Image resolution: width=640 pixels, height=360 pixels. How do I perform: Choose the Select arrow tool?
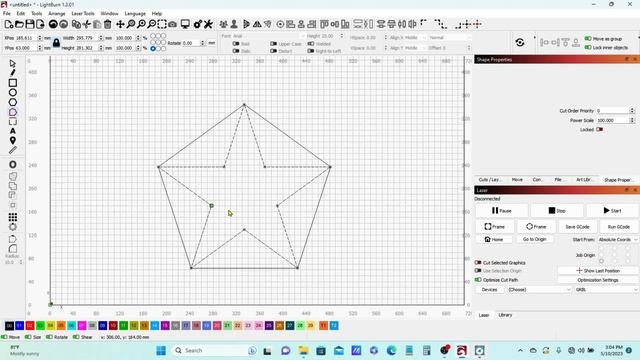pos(13,64)
